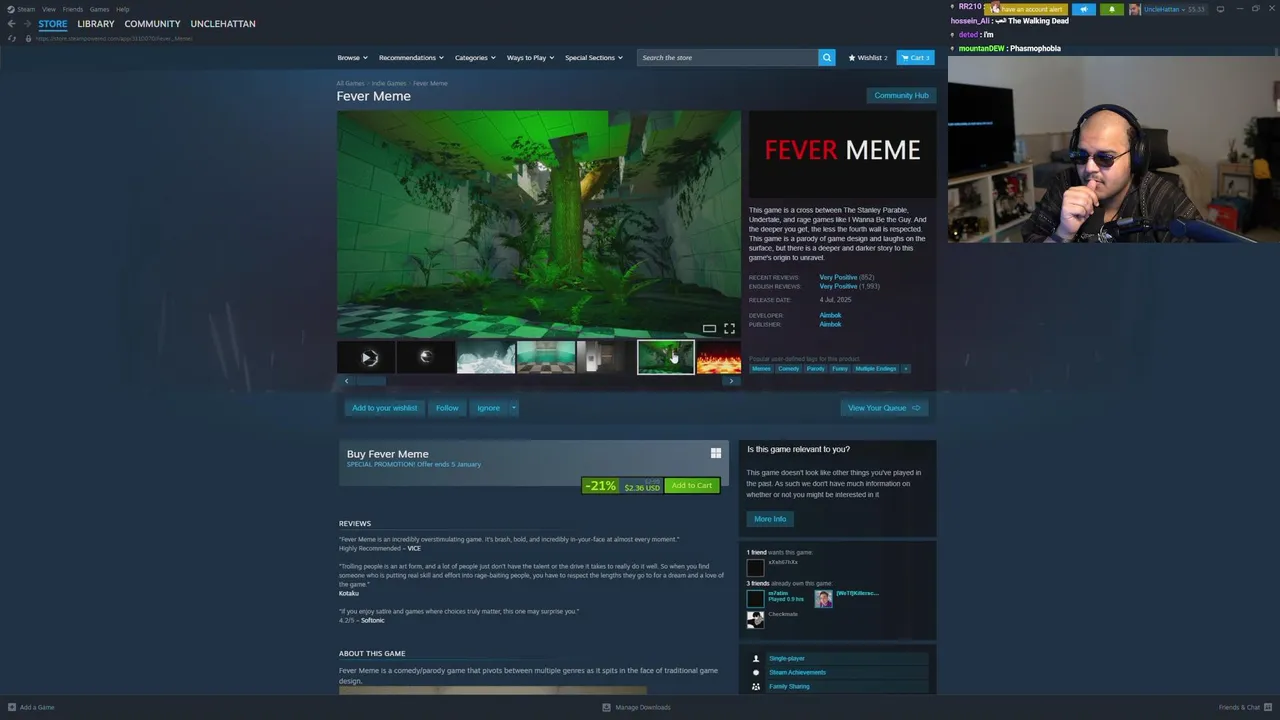Click Add to your wishlist
The height and width of the screenshot is (720, 1280).
[x=384, y=408]
